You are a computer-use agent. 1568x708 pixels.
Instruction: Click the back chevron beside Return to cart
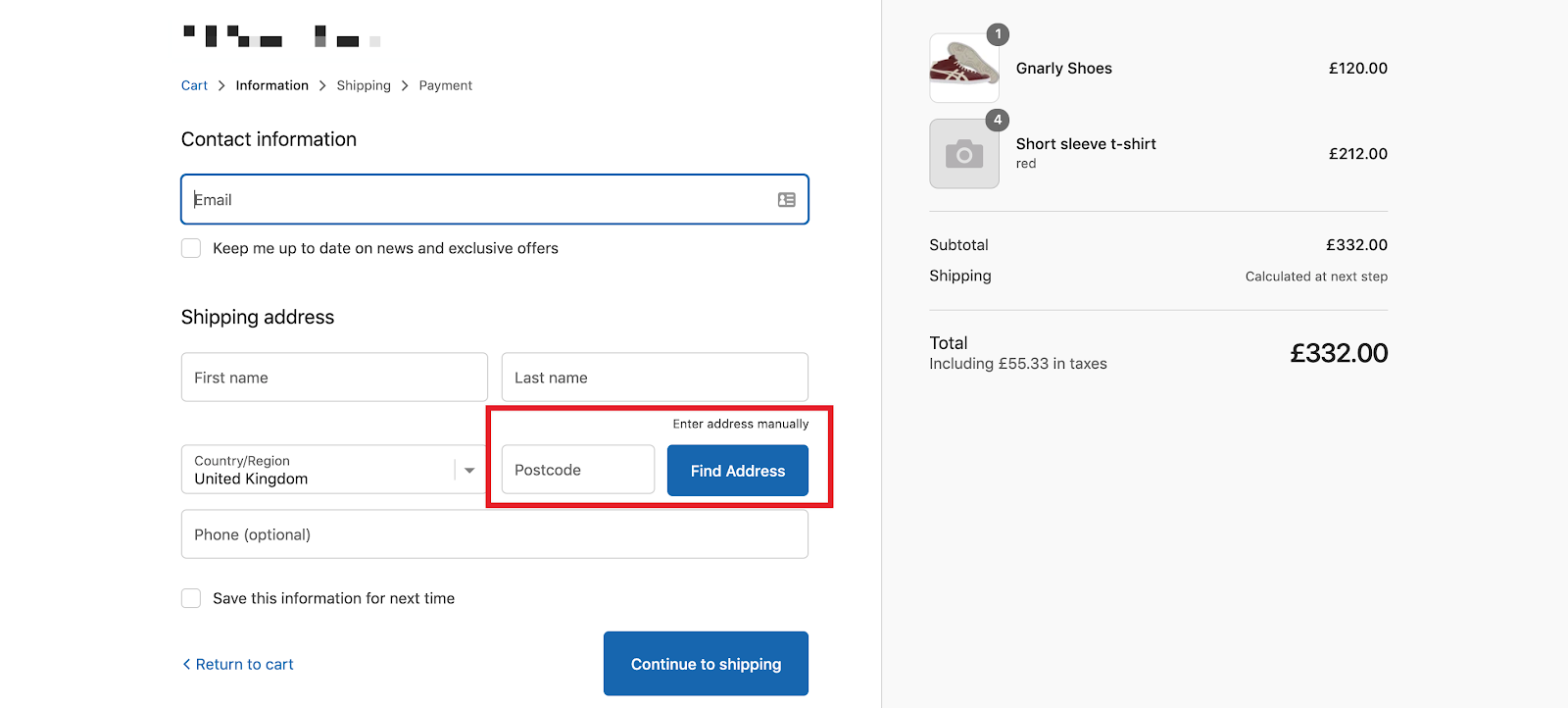point(186,664)
